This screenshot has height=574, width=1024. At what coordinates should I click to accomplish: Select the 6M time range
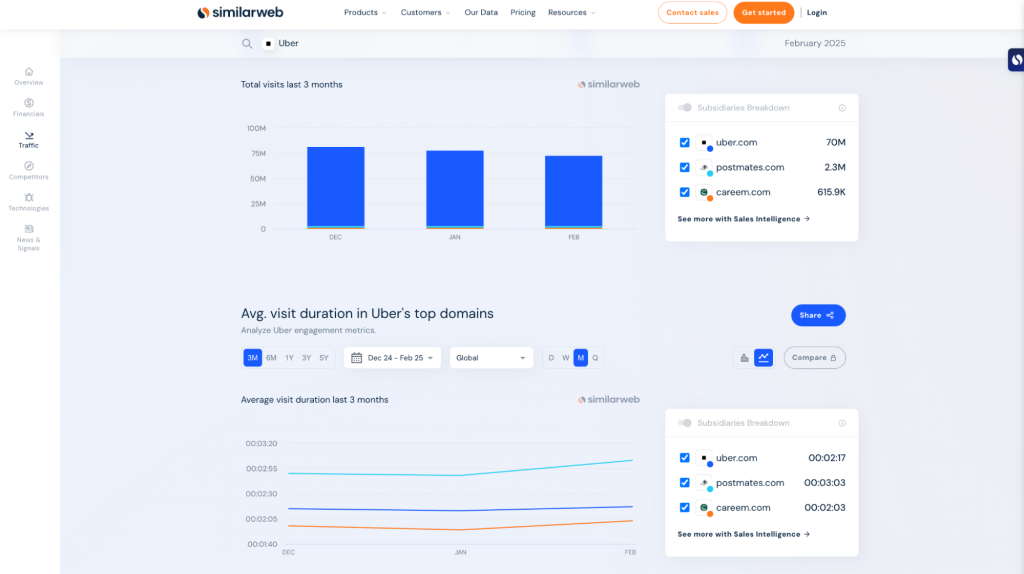tap(271, 358)
